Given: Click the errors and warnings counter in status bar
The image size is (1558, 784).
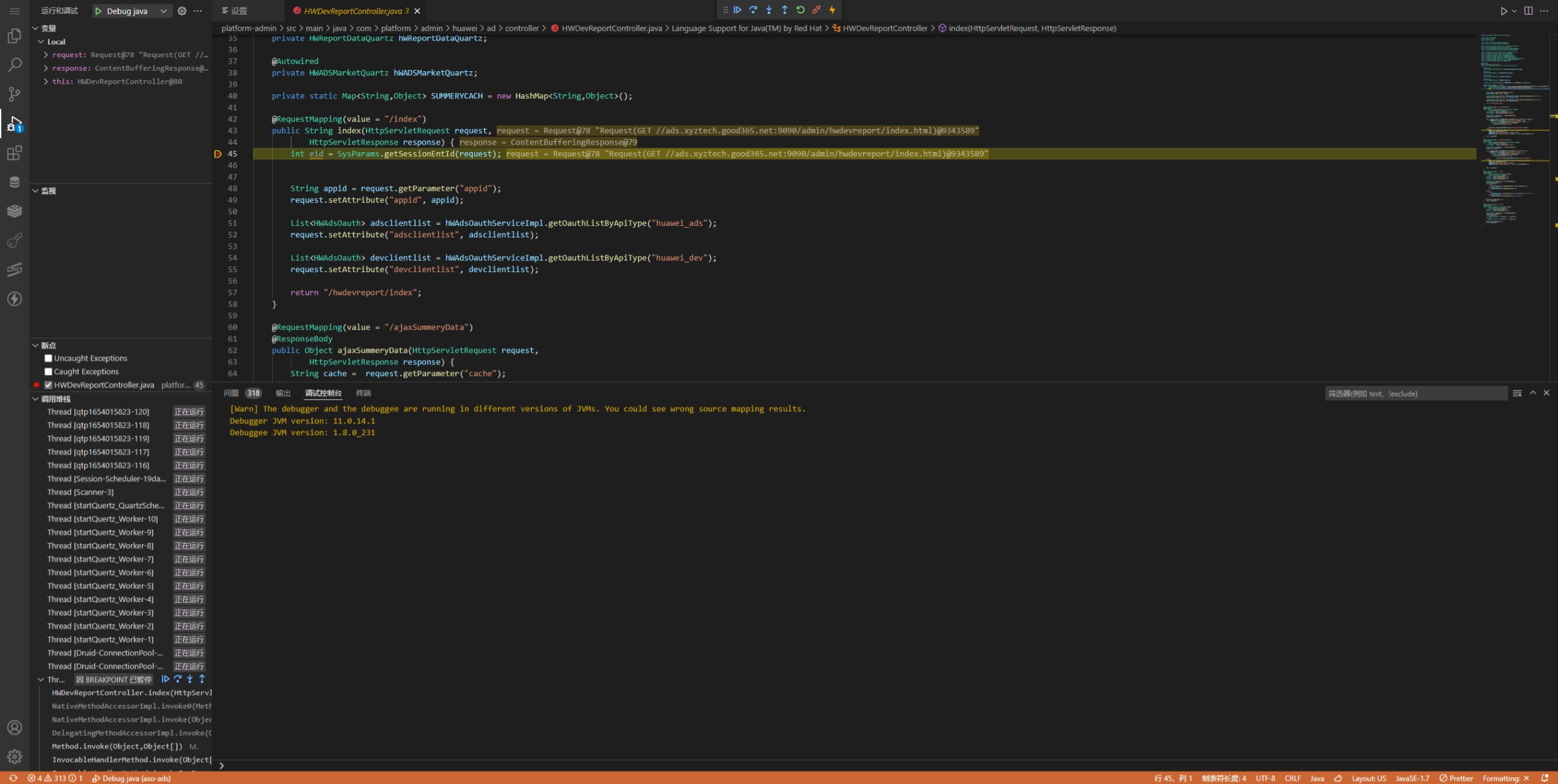Looking at the screenshot, I should (55, 778).
